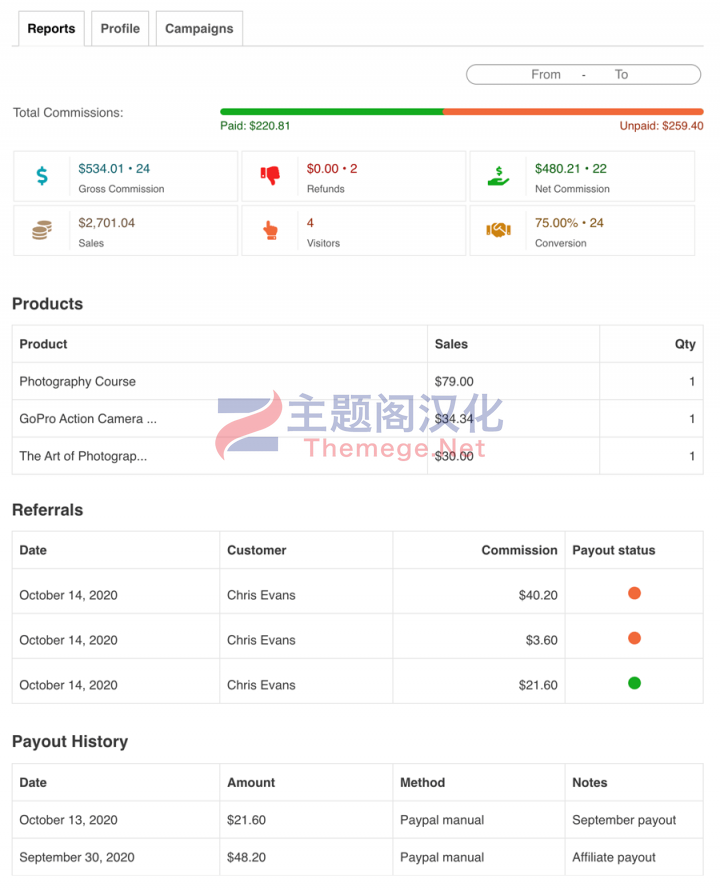Screen dimensions: 720x891
Task: Click the 75.00% • 24 conversion value
Action: pos(569,223)
